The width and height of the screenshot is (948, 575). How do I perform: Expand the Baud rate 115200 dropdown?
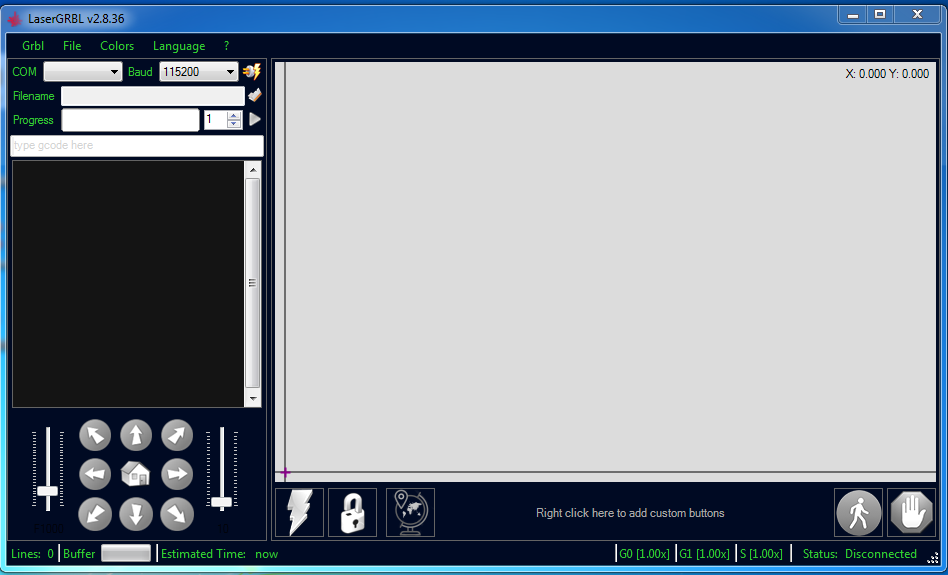point(199,72)
